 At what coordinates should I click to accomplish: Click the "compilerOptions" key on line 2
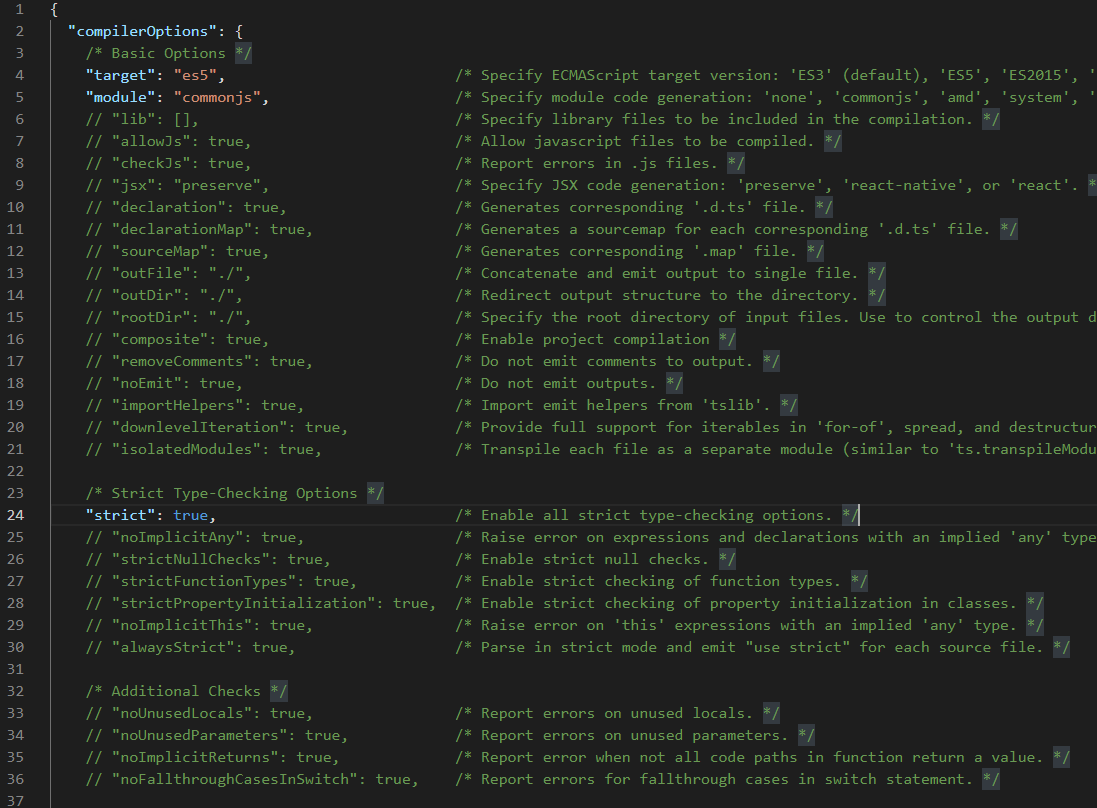coord(141,31)
